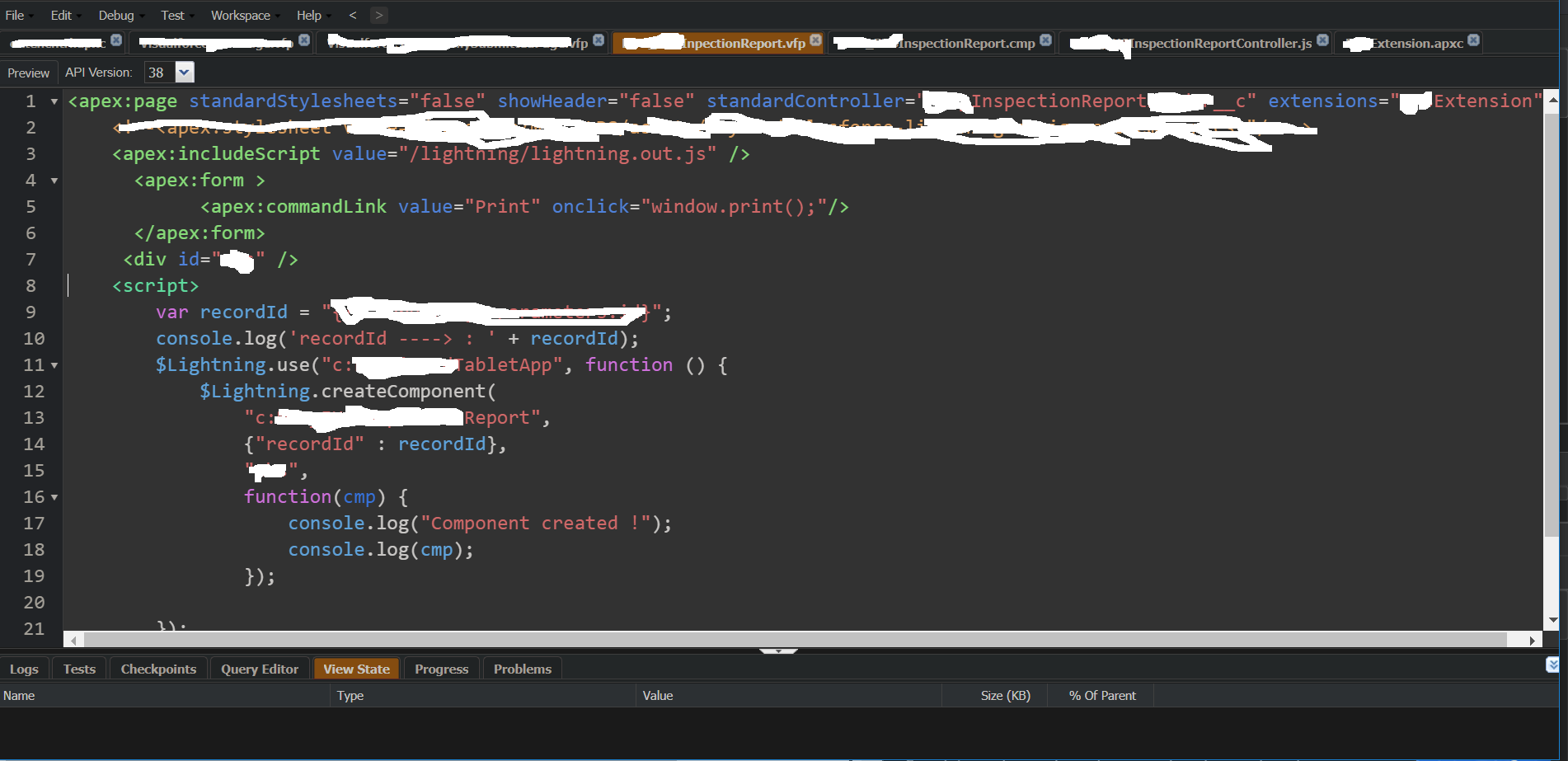This screenshot has height=761, width=1568.
Task: Open the Debug menu
Action: click(x=116, y=15)
